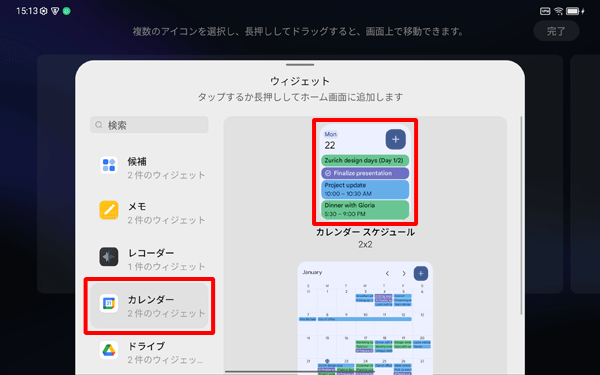The height and width of the screenshot is (375, 600).
Task: Click the magnifier icon in search box
Action: coord(99,125)
